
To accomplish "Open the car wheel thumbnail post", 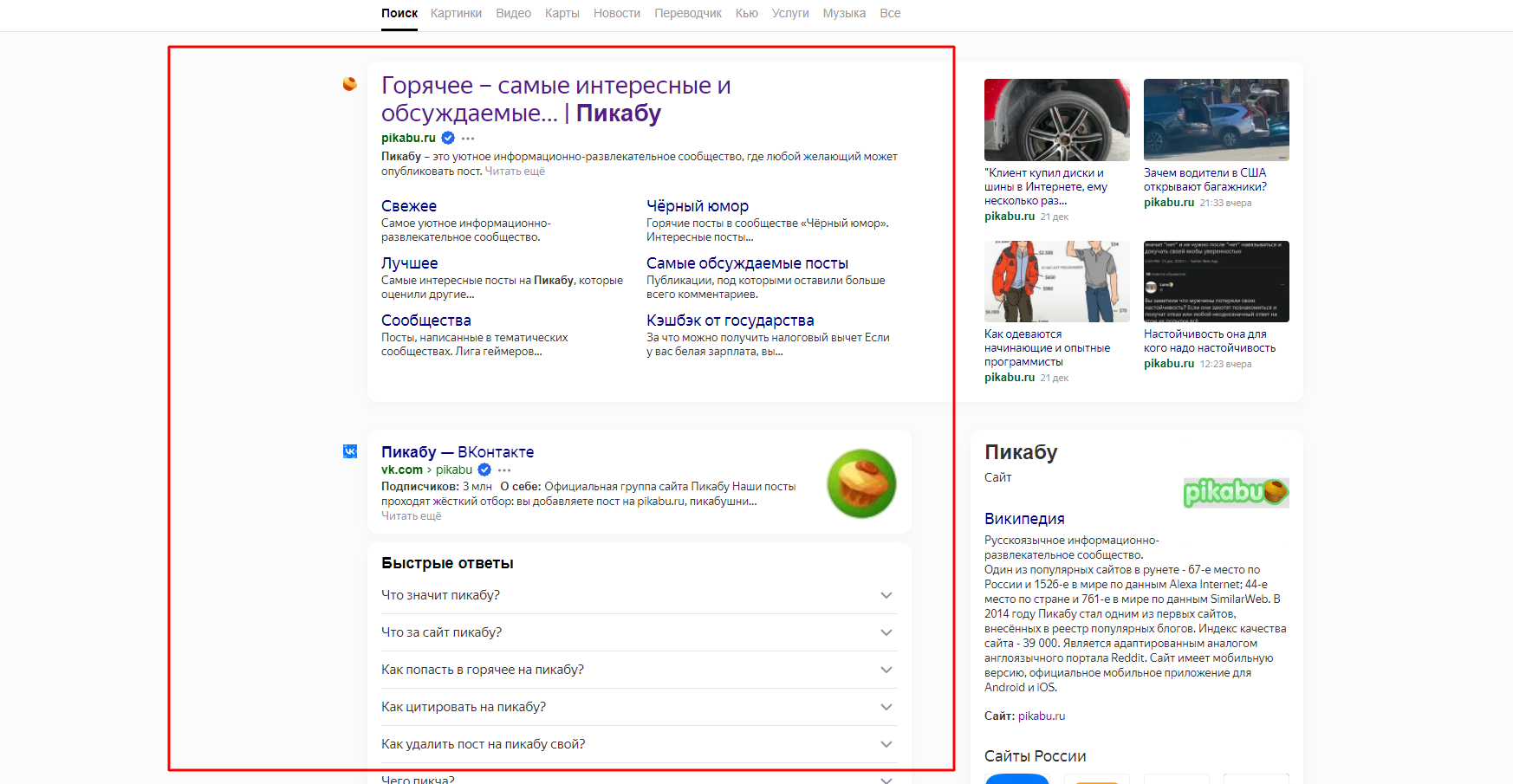I will tap(1057, 120).
